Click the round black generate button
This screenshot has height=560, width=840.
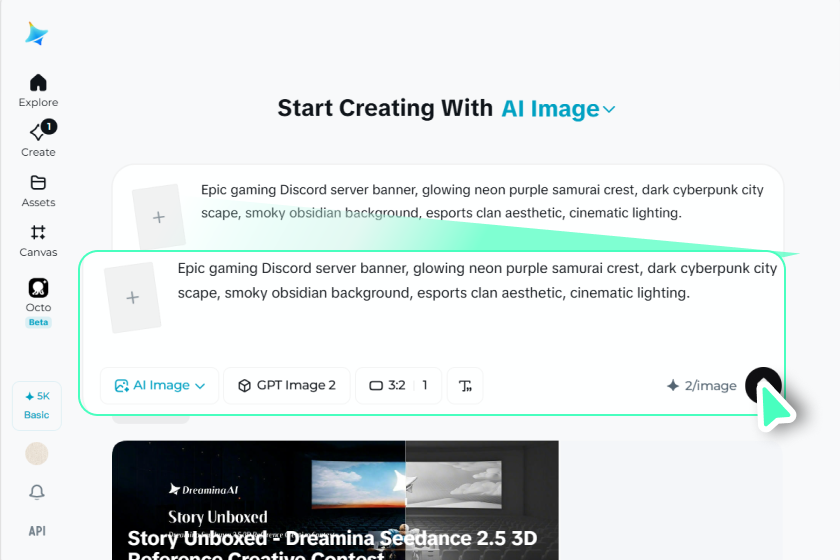pos(763,385)
